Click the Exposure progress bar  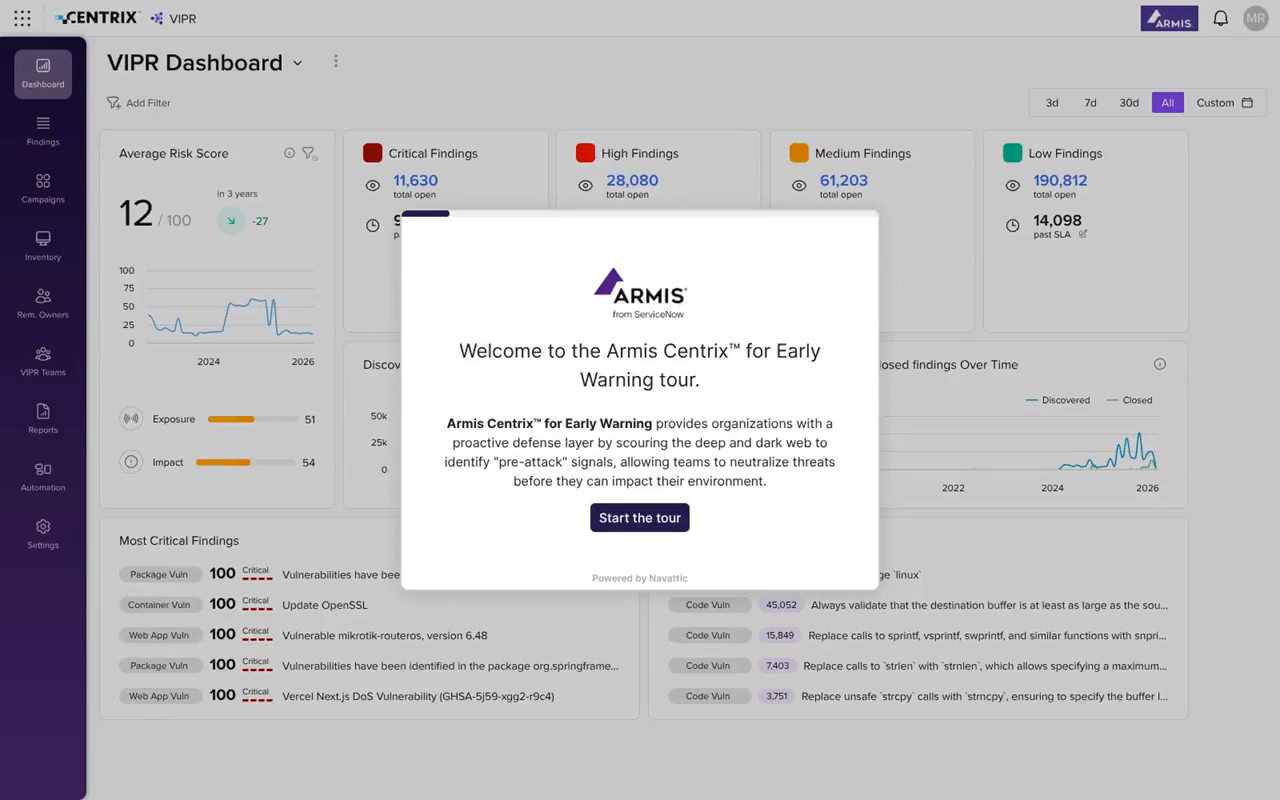(x=252, y=419)
